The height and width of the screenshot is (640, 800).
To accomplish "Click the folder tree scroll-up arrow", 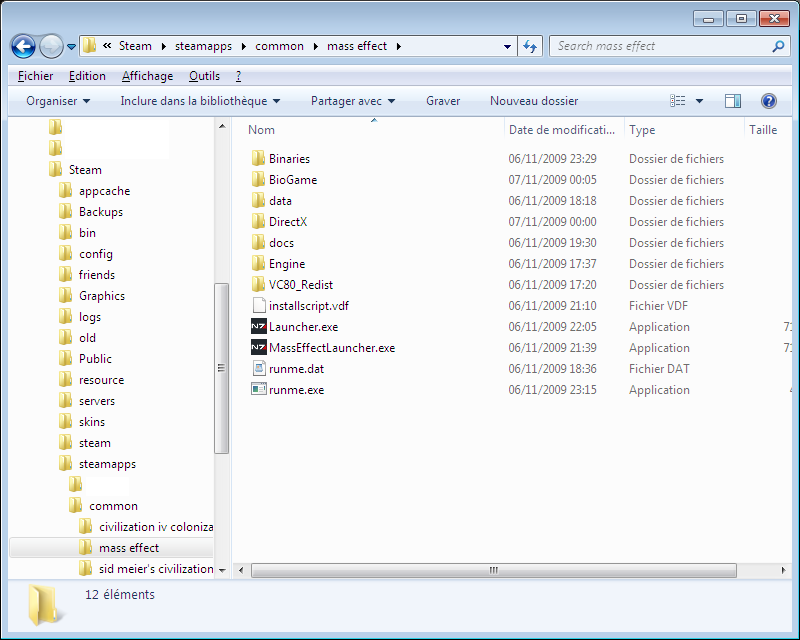I will [x=222, y=126].
